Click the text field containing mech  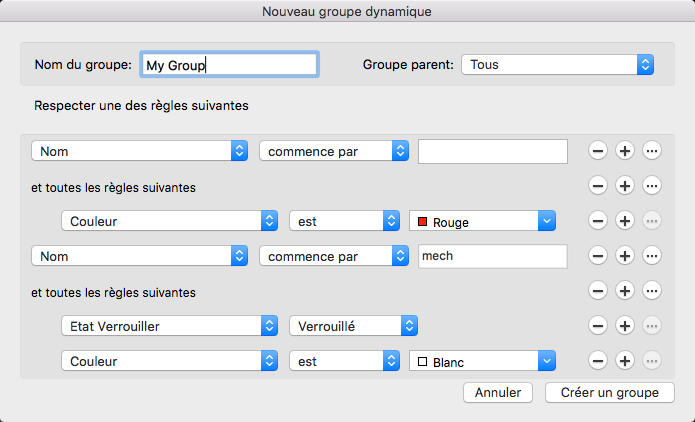(x=492, y=256)
